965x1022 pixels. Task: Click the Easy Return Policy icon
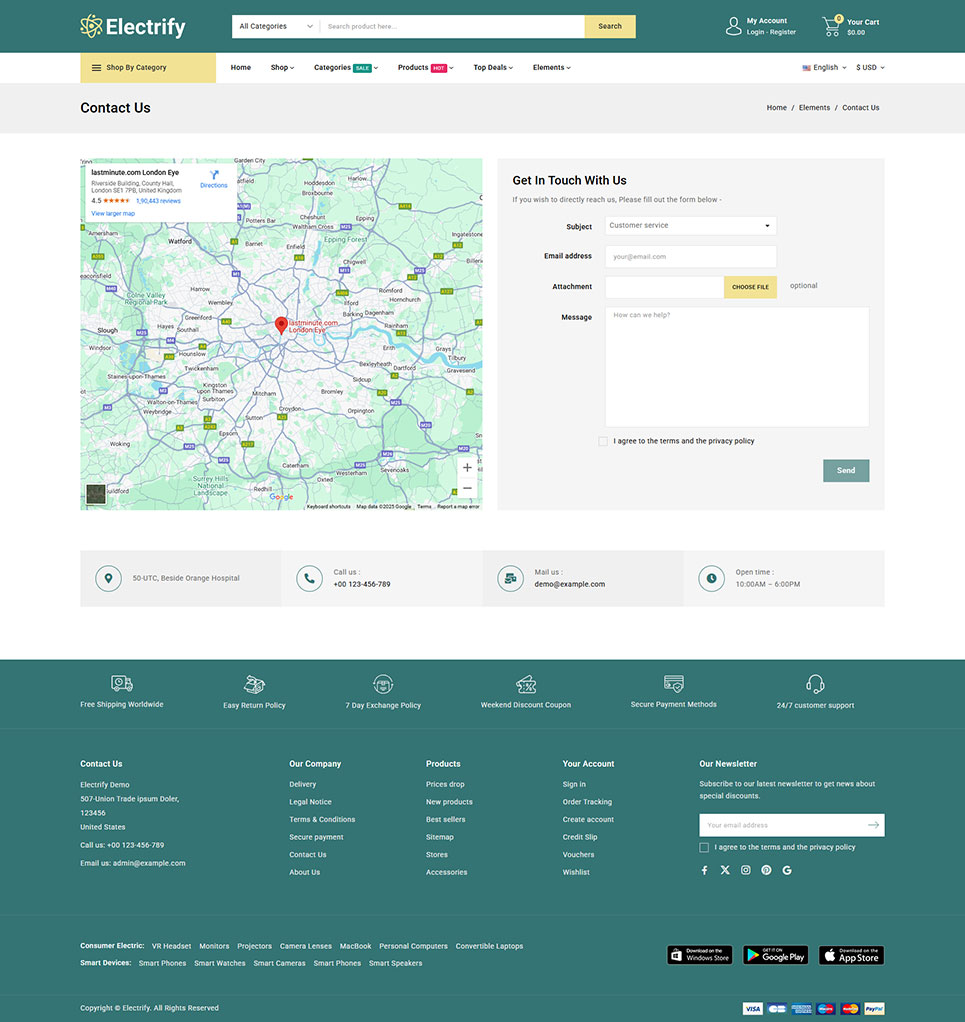click(x=254, y=684)
